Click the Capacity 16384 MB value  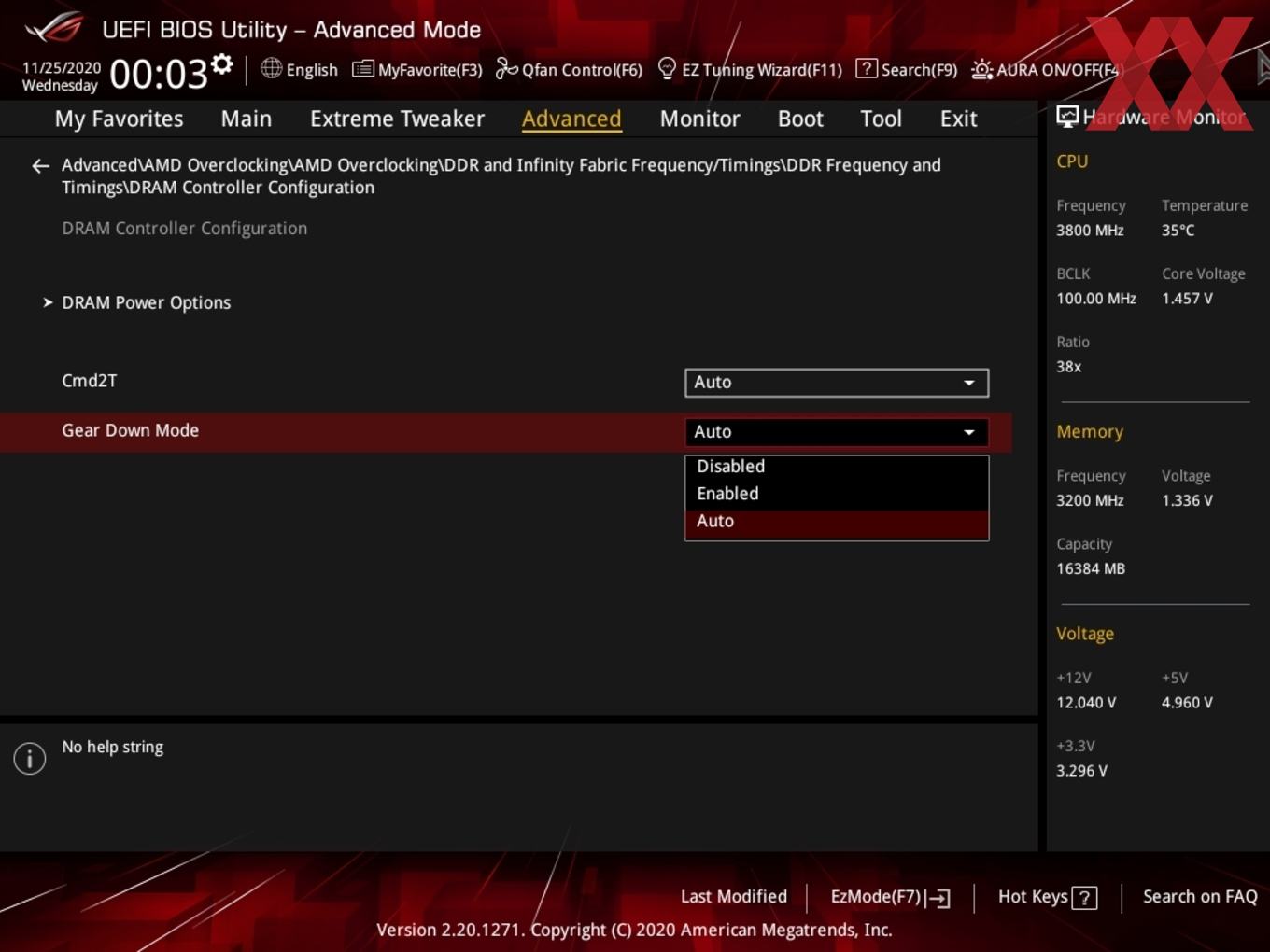coord(1091,568)
